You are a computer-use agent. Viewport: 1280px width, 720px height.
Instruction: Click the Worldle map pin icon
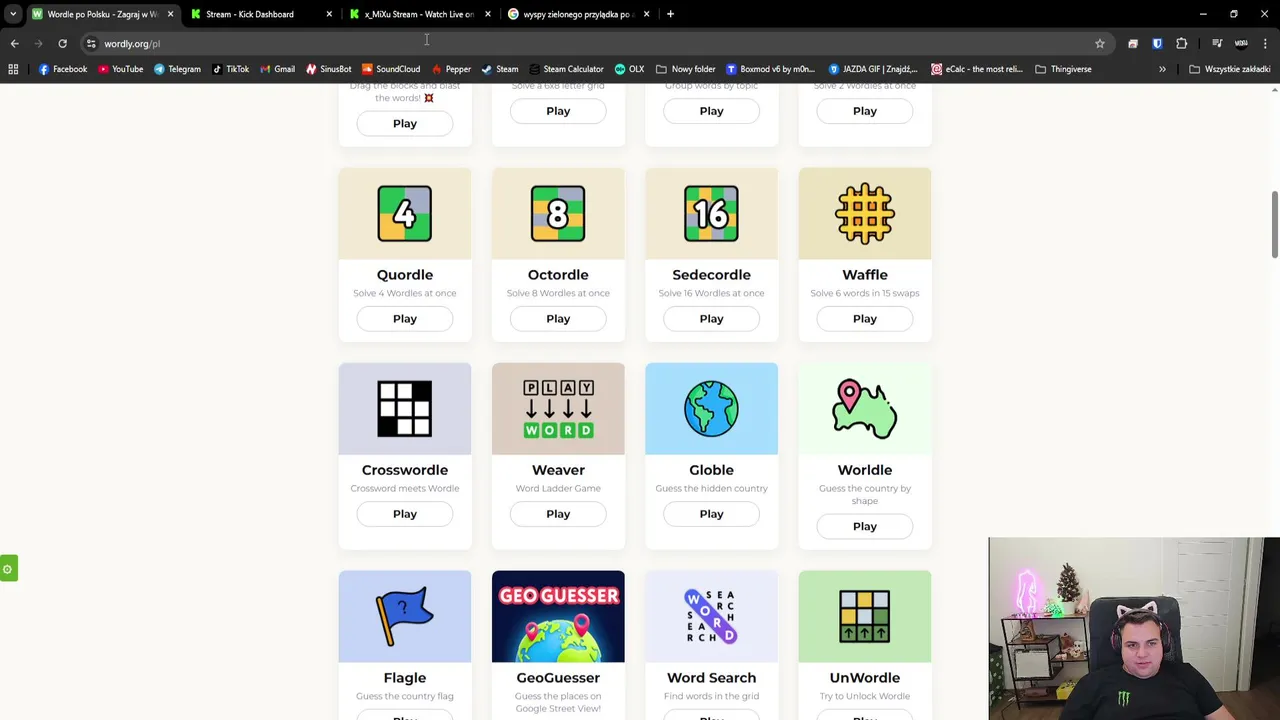pyautogui.click(x=865, y=409)
